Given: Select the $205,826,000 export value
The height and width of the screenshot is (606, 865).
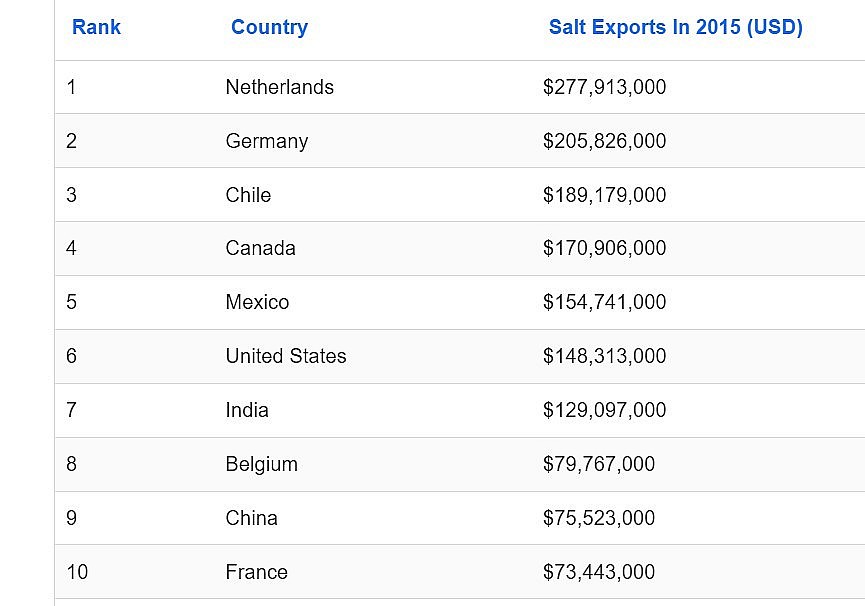Looking at the screenshot, I should (x=604, y=141).
